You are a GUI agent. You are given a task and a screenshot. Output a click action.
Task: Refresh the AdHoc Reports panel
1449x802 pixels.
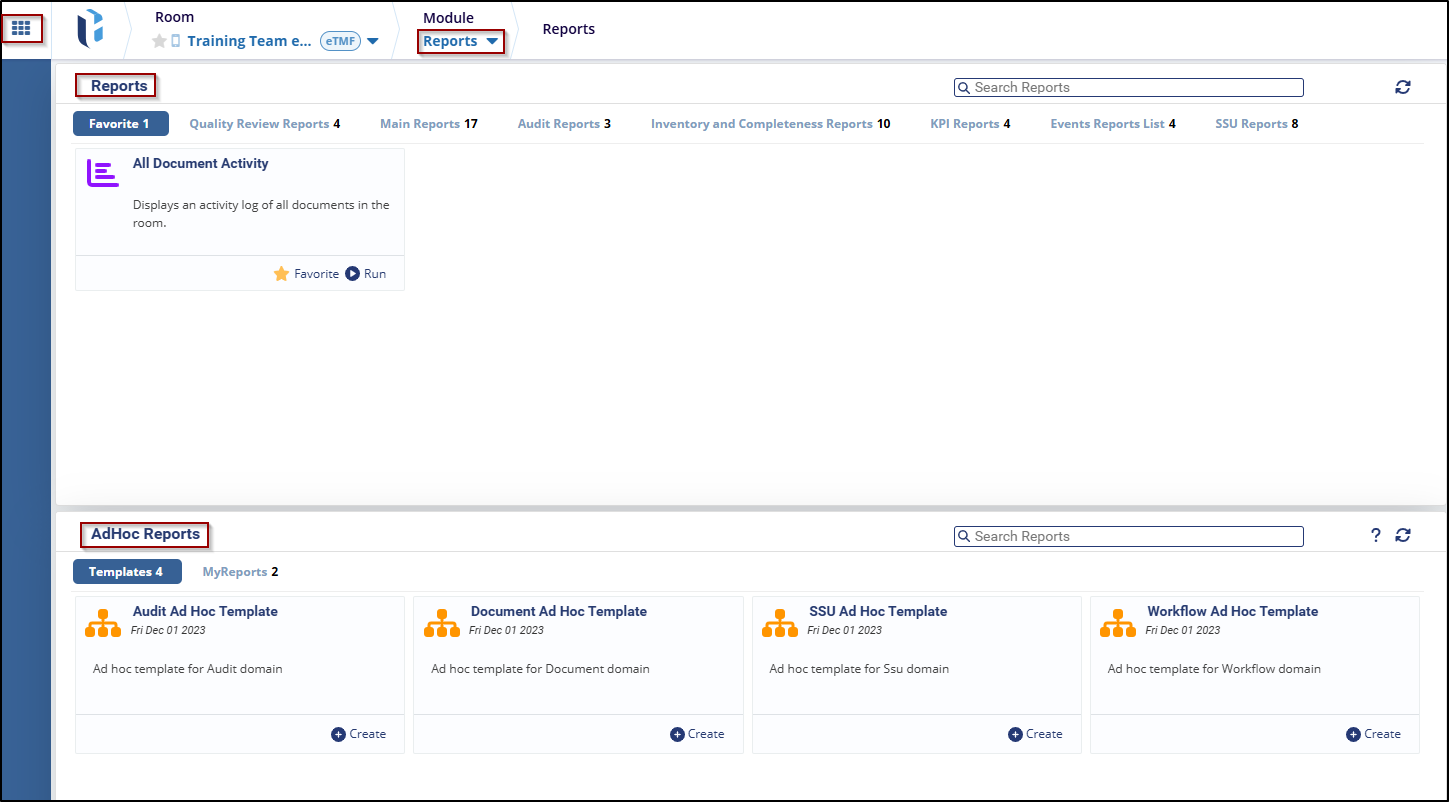(x=1403, y=536)
